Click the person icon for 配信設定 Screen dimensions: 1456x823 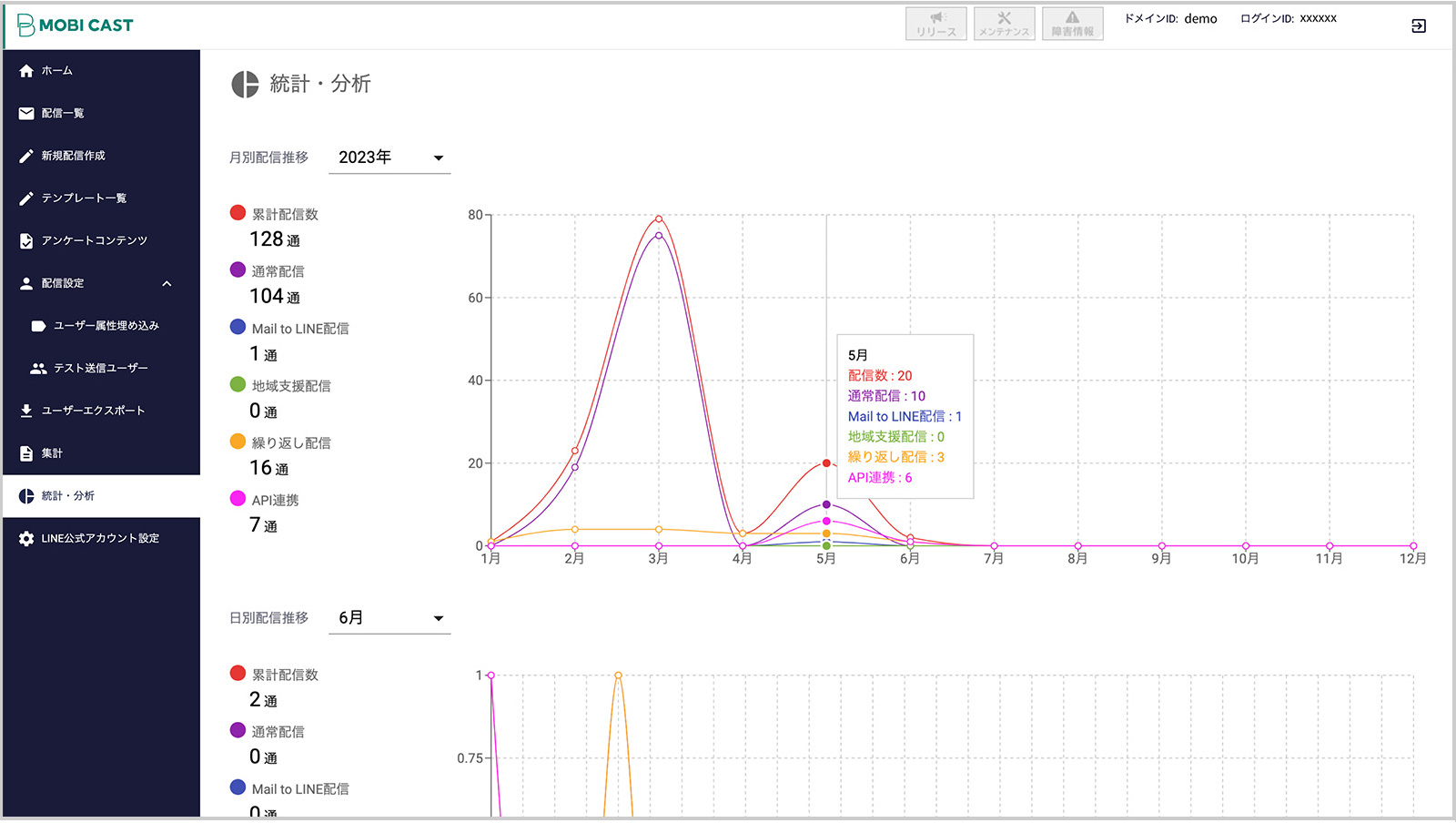[26, 284]
